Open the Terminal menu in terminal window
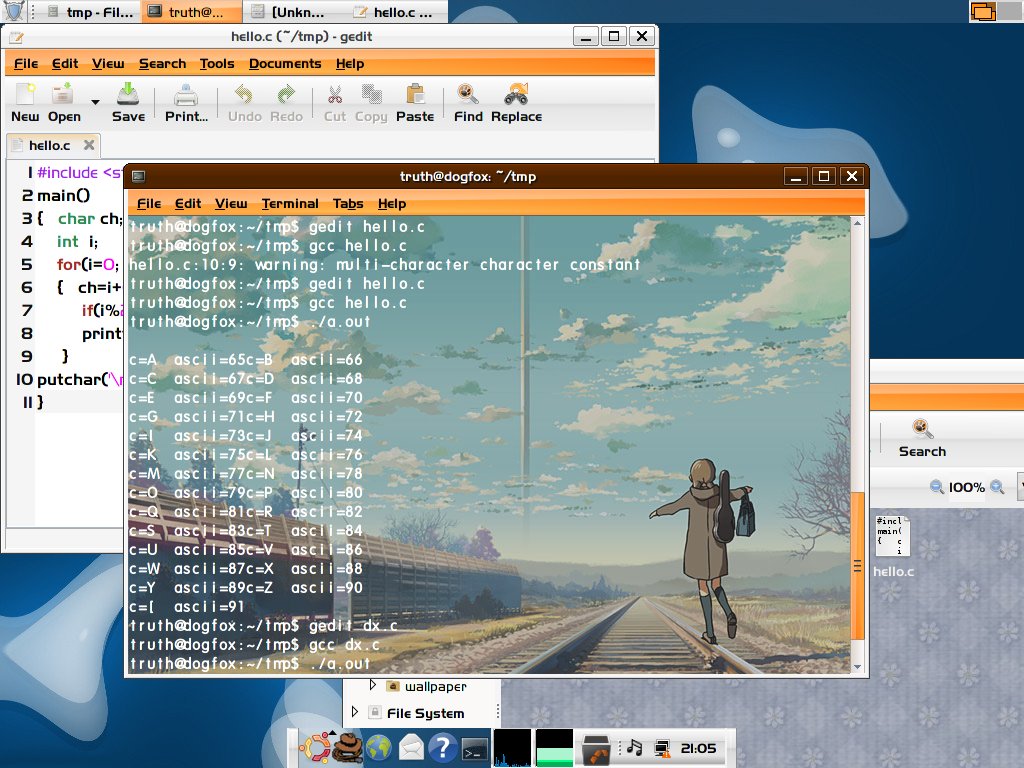1024x768 pixels. tap(290, 204)
